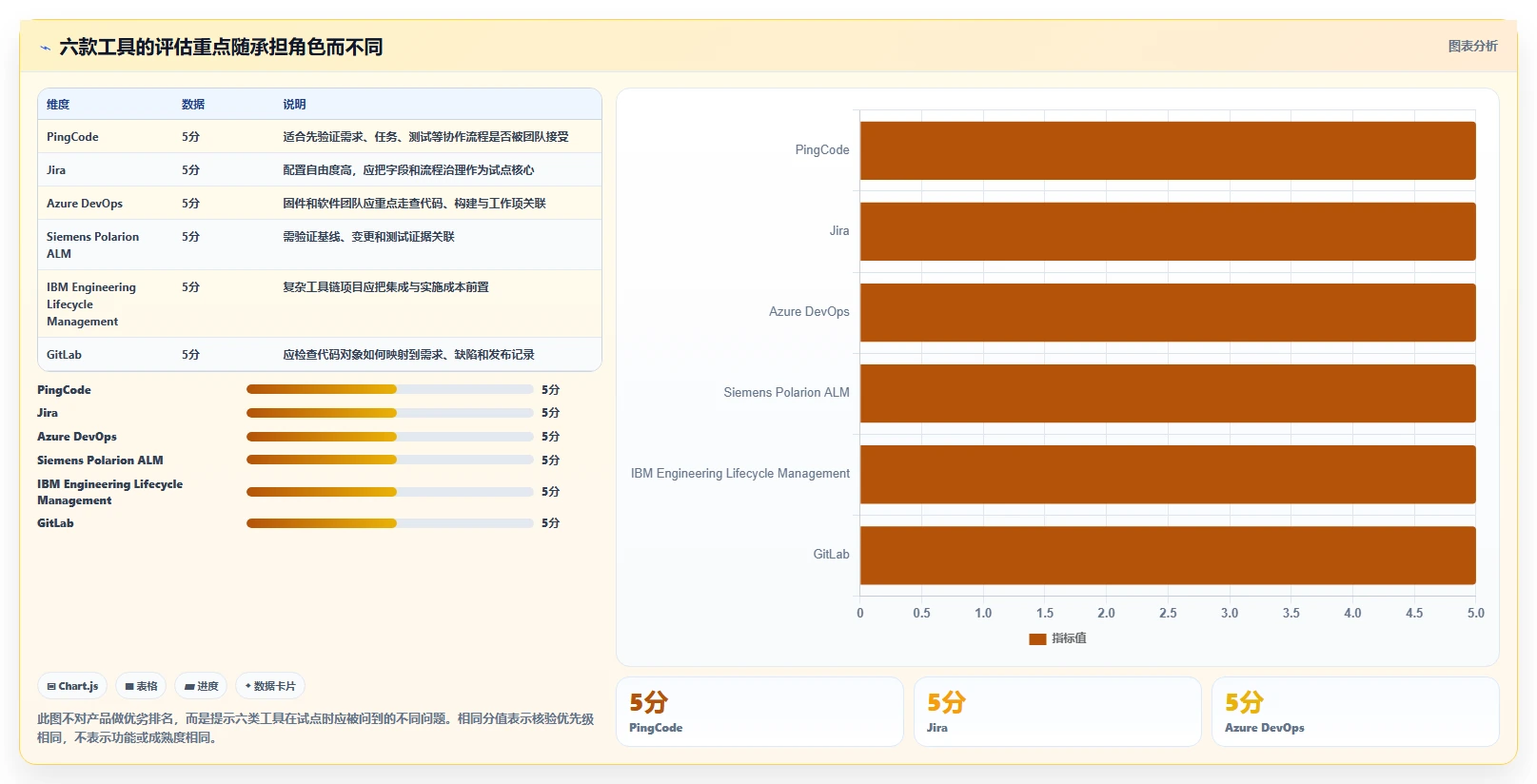Click the small icon before the page title
The width and height of the screenshot is (1537, 784).
point(45,48)
